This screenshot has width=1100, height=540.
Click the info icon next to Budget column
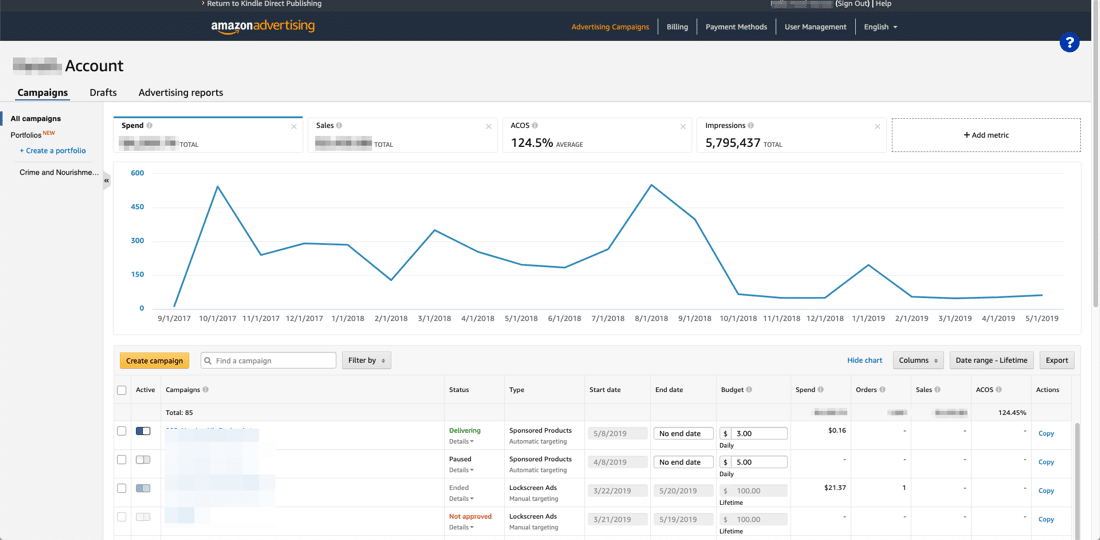point(749,390)
